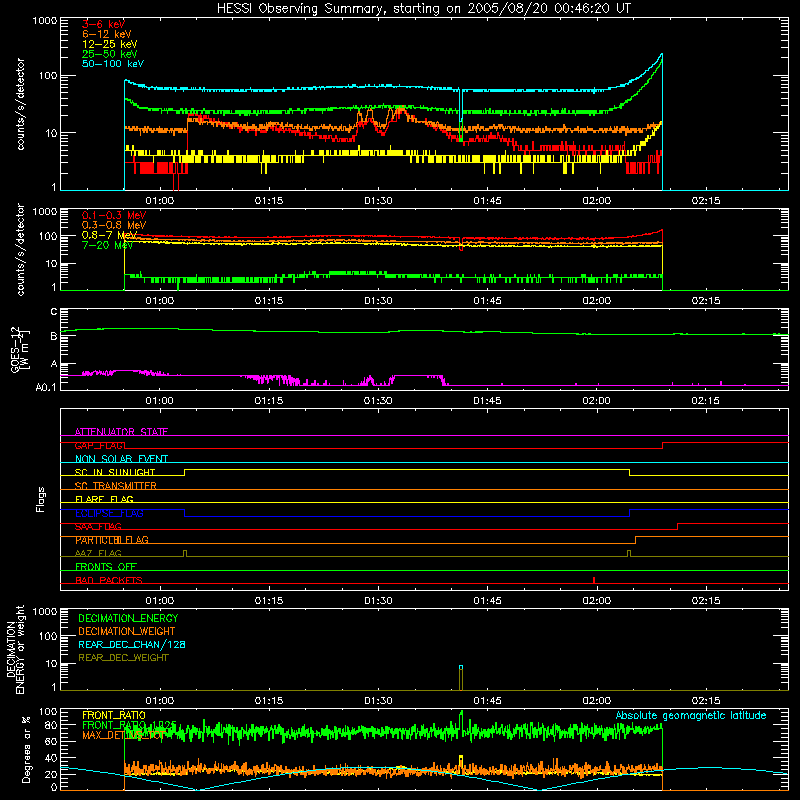Click the 01:00 tick below the top panel
This screenshot has height=800, width=800.
coord(160,201)
